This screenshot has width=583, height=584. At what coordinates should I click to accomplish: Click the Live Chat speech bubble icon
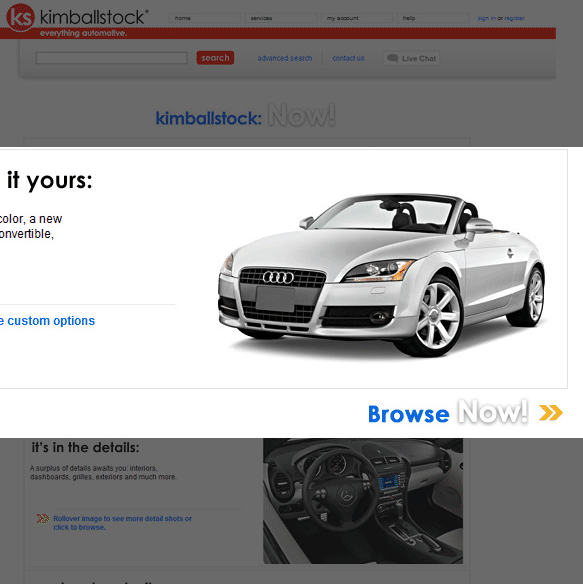393,58
